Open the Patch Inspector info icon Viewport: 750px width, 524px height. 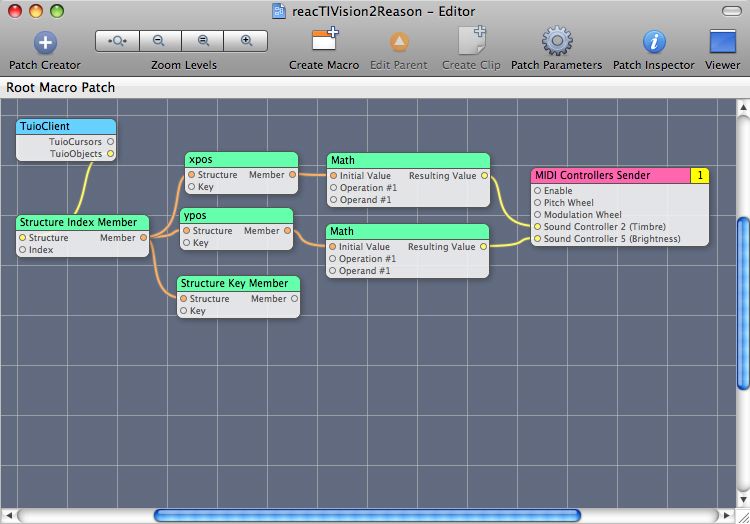(653, 42)
